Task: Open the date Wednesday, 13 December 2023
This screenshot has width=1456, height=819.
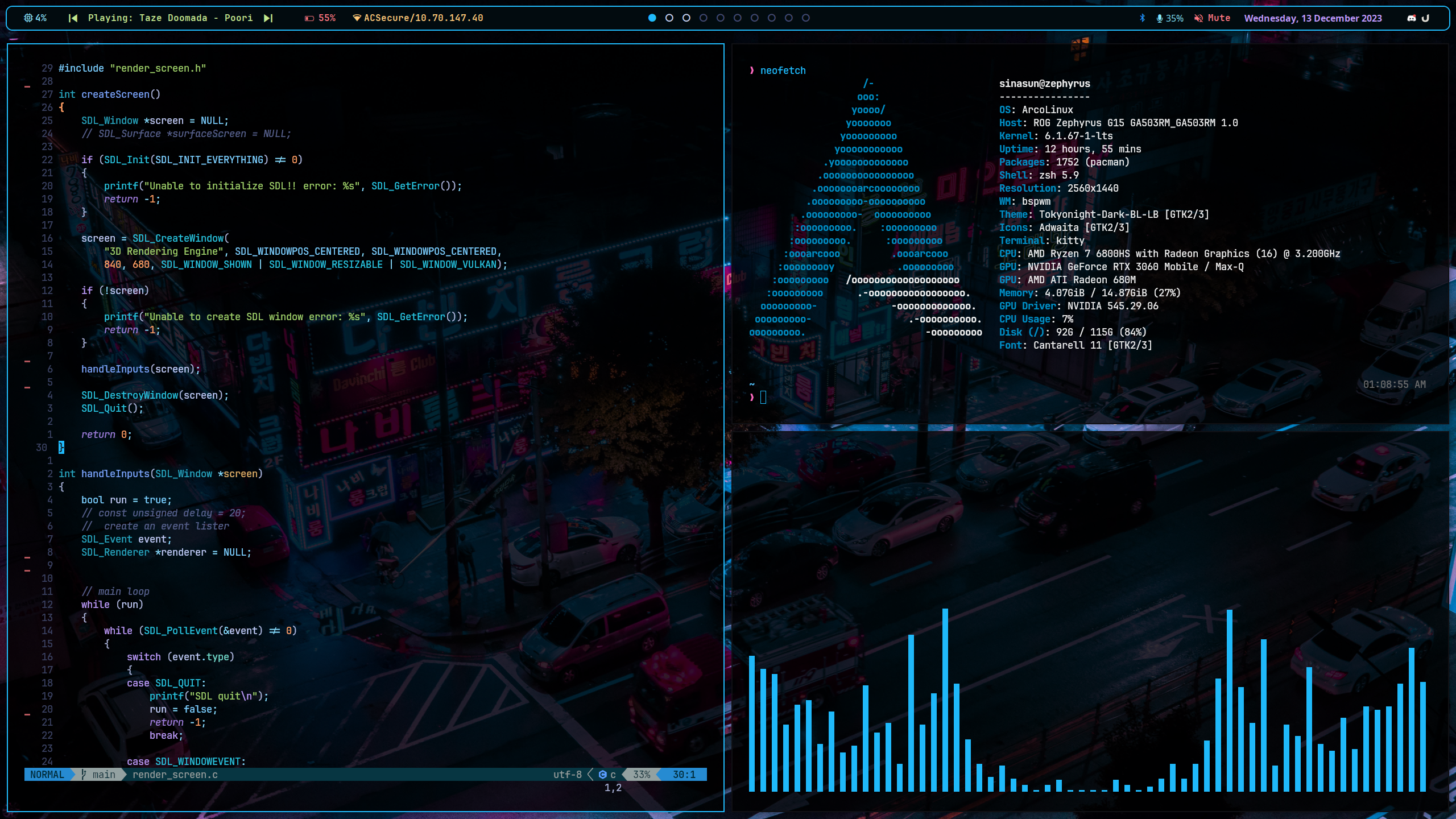Action: [1313, 18]
